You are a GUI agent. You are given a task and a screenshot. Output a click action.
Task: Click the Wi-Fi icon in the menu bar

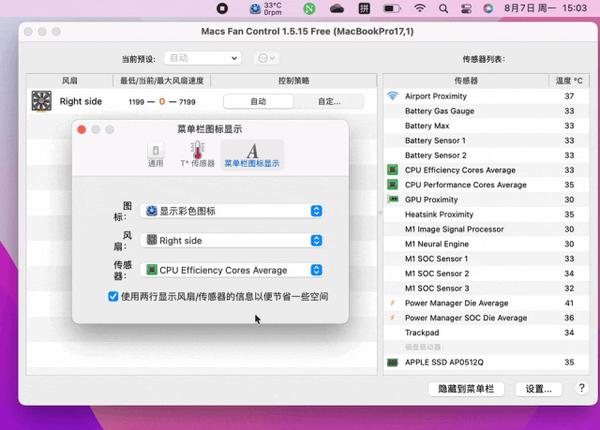(420, 8)
